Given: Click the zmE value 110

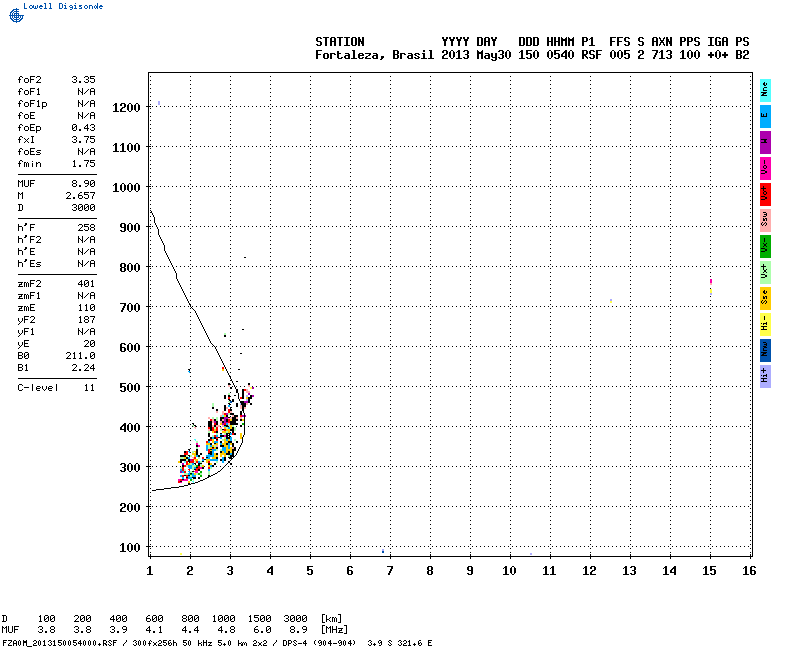Looking at the screenshot, I should 86,308.
